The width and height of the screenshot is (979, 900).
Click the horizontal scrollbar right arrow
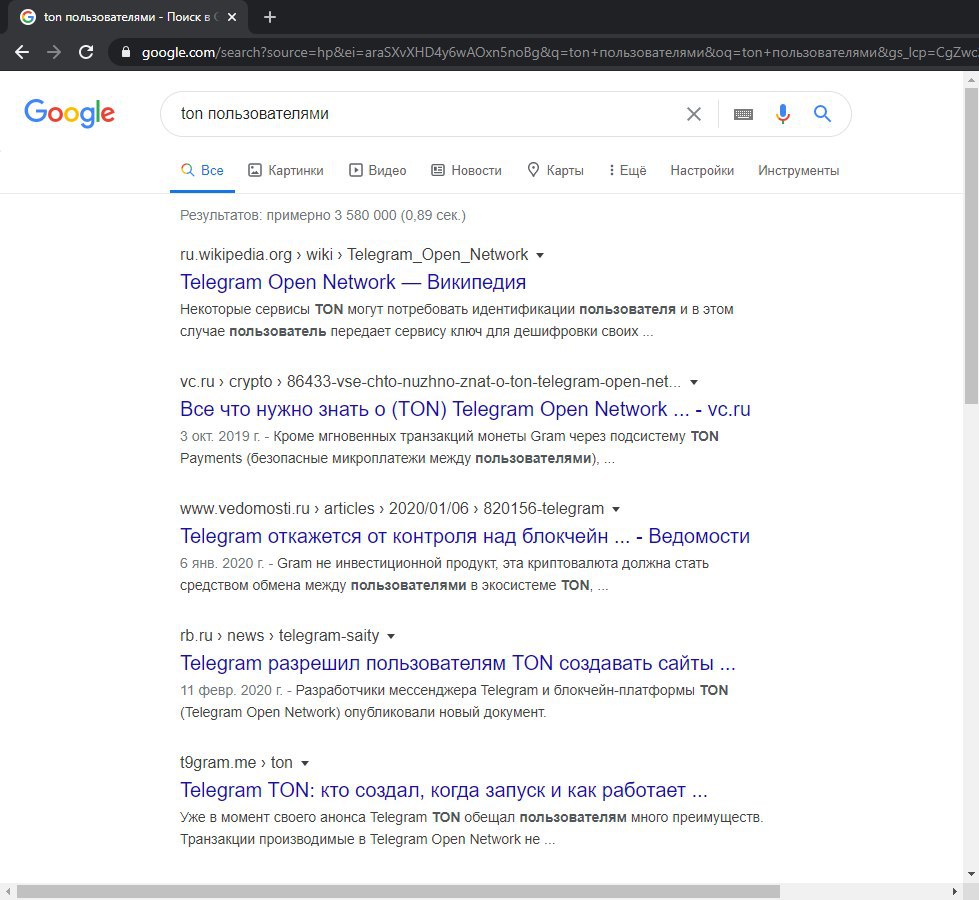(x=955, y=891)
